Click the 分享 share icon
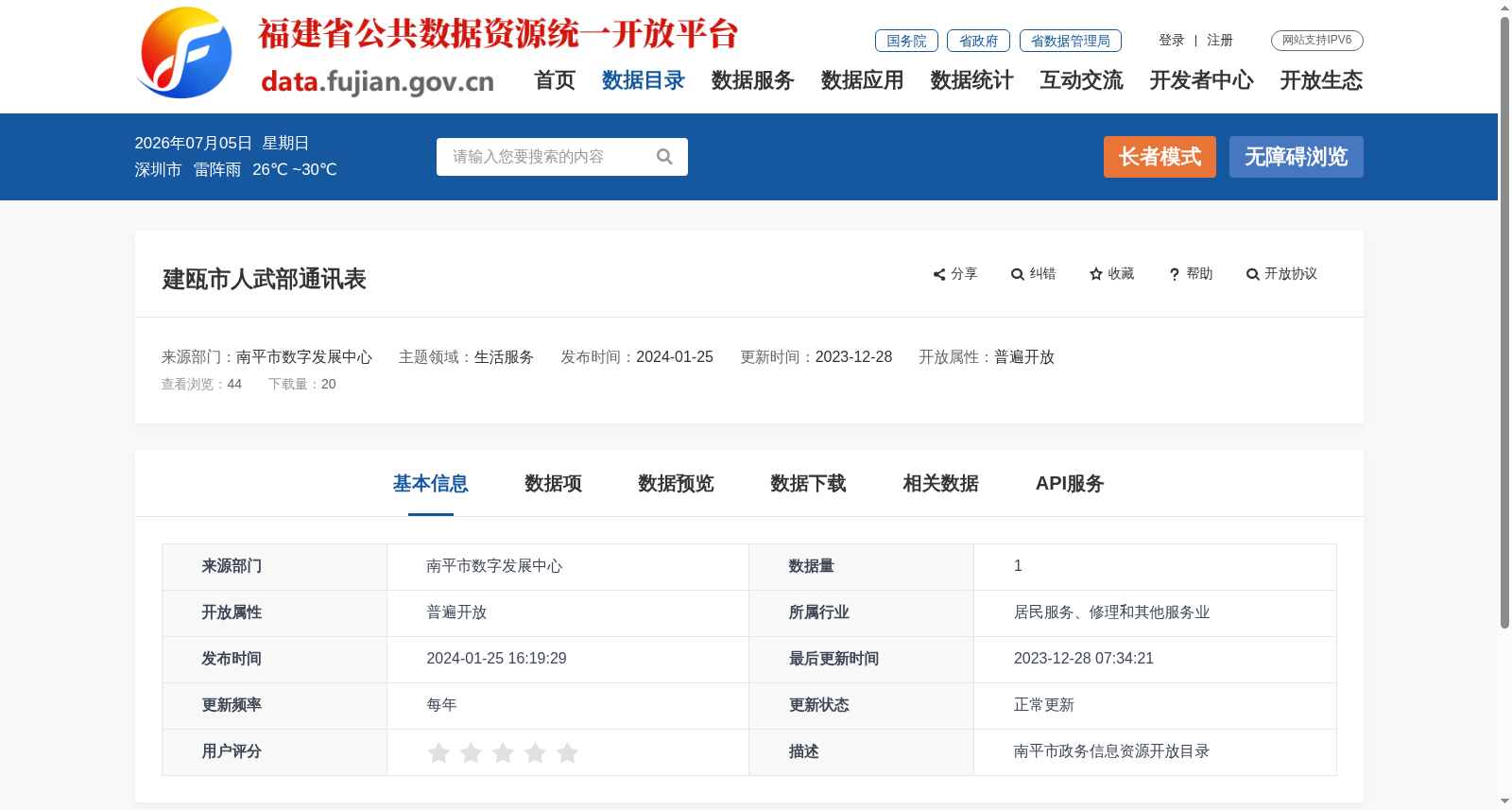This screenshot has height=810, width=1512. [x=939, y=274]
